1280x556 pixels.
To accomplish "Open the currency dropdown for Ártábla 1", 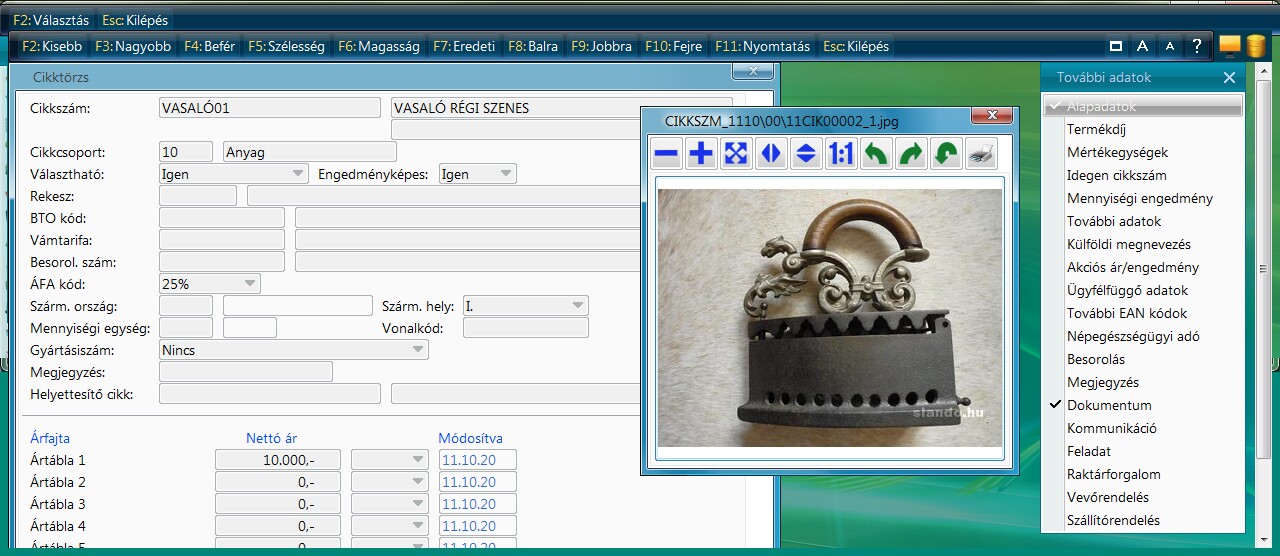I will tap(390, 460).
